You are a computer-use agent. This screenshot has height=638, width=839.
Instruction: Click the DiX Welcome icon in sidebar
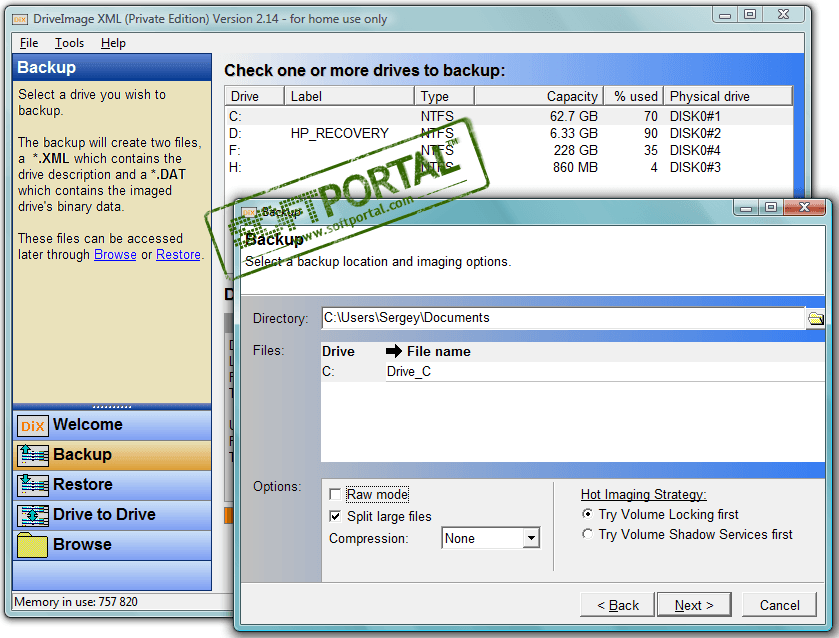[x=33, y=426]
